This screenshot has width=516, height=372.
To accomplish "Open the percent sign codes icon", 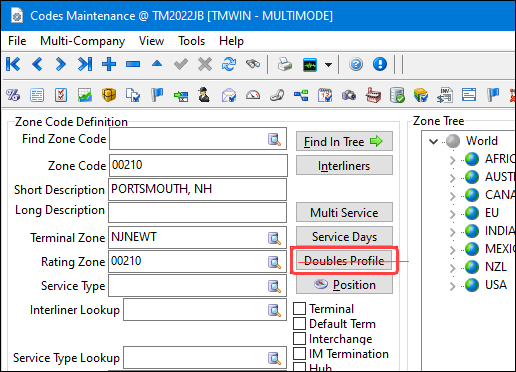I will tap(13, 95).
